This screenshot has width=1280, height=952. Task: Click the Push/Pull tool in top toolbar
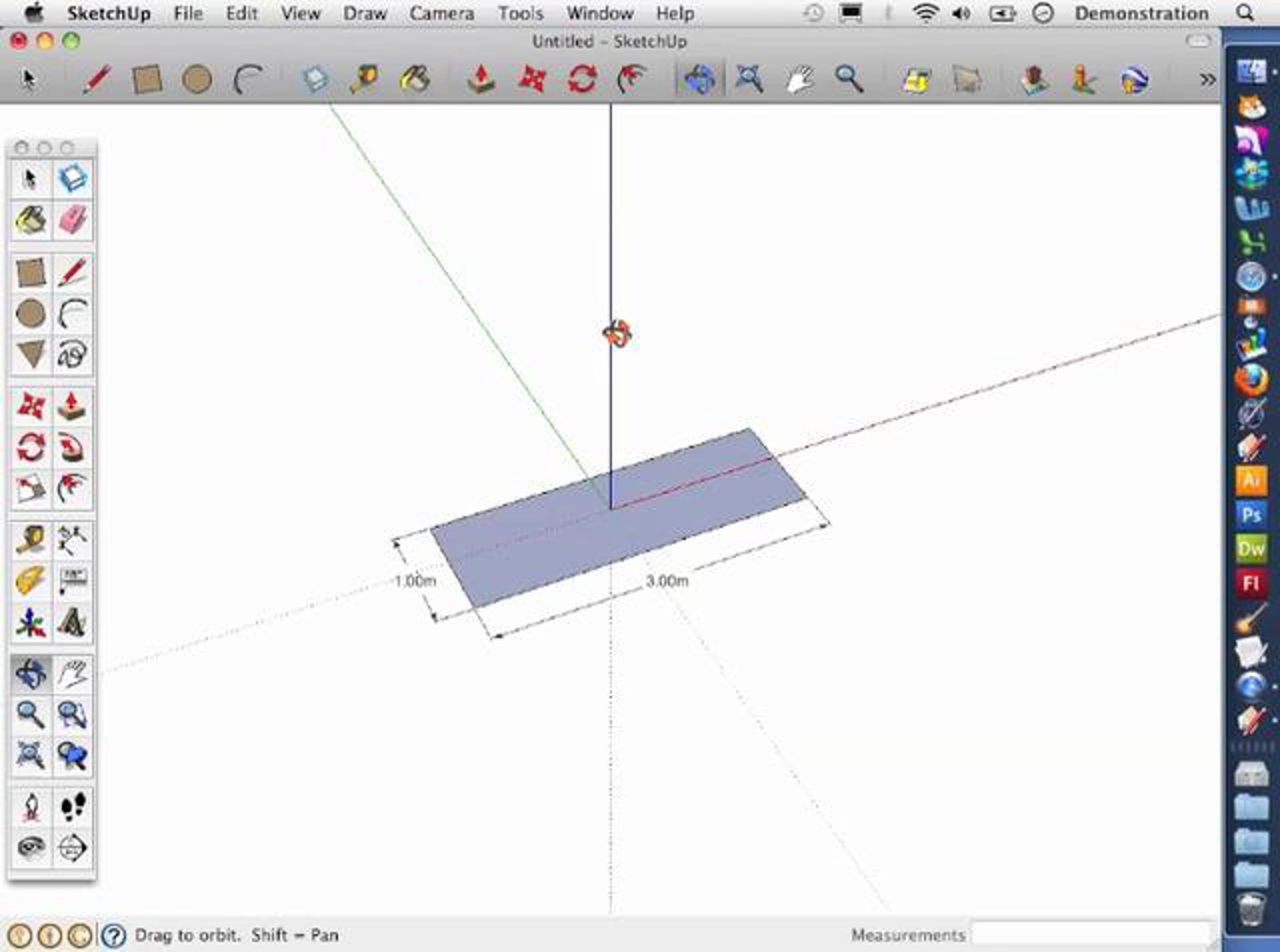[x=481, y=79]
